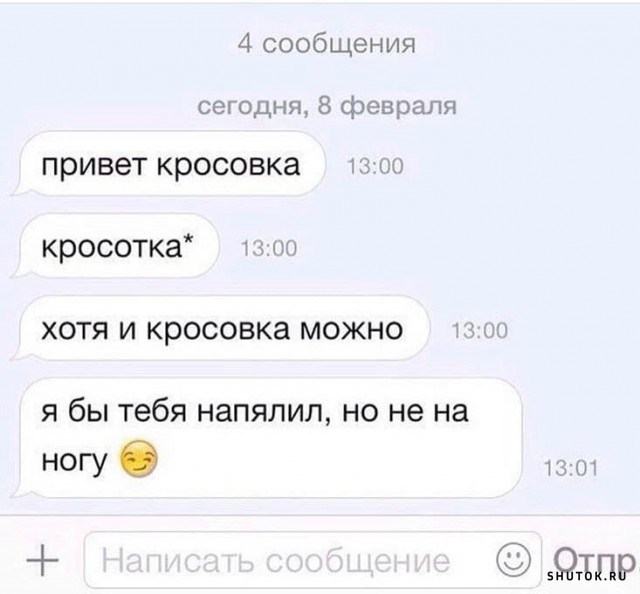
Task: Click the word 'можно' in third message
Action: coord(351,330)
